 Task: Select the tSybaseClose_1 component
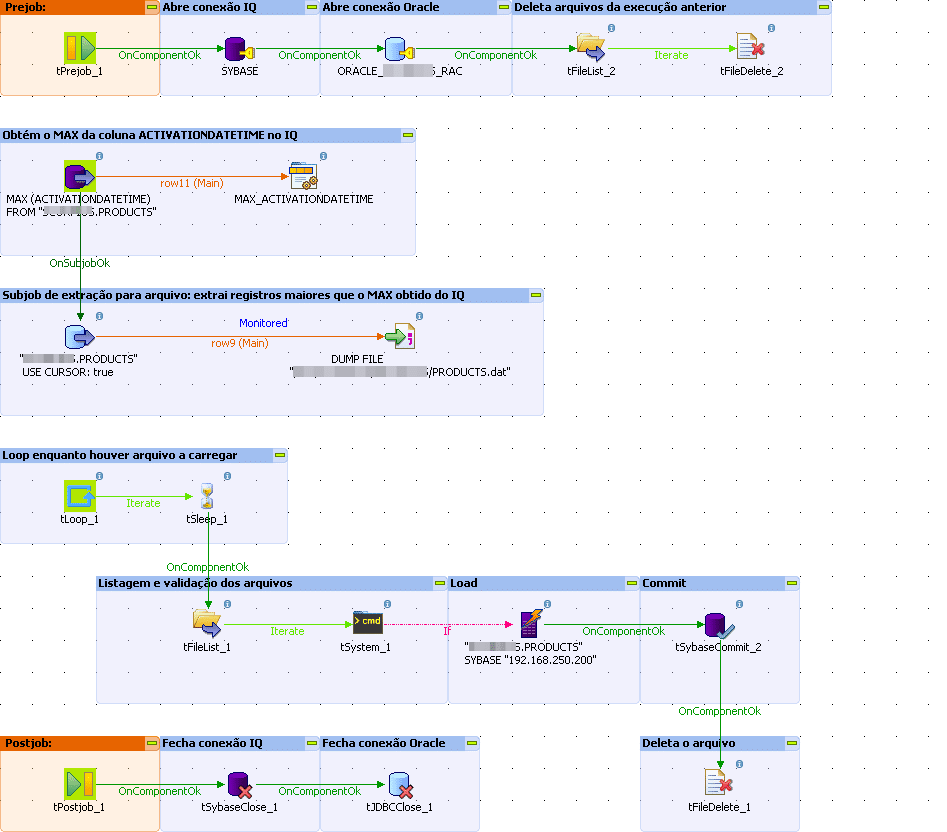237,785
